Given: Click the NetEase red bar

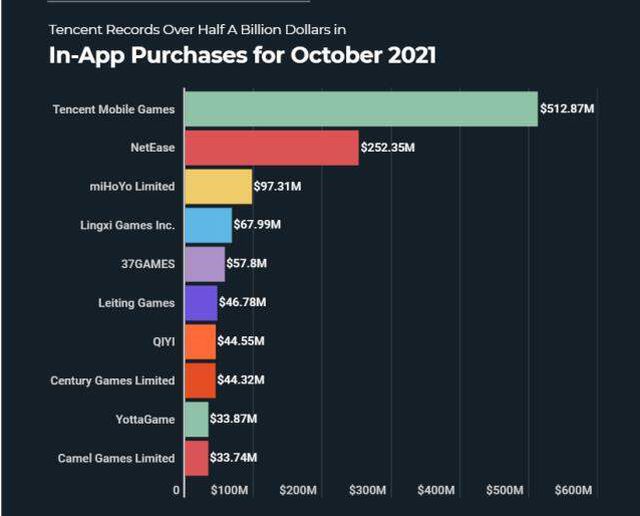Looking at the screenshot, I should tap(272, 148).
